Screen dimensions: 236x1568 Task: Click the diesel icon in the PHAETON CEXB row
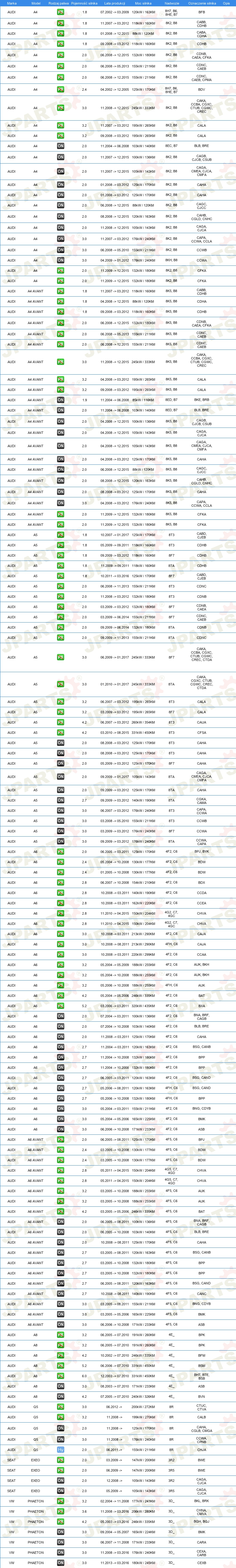tap(60, 1563)
